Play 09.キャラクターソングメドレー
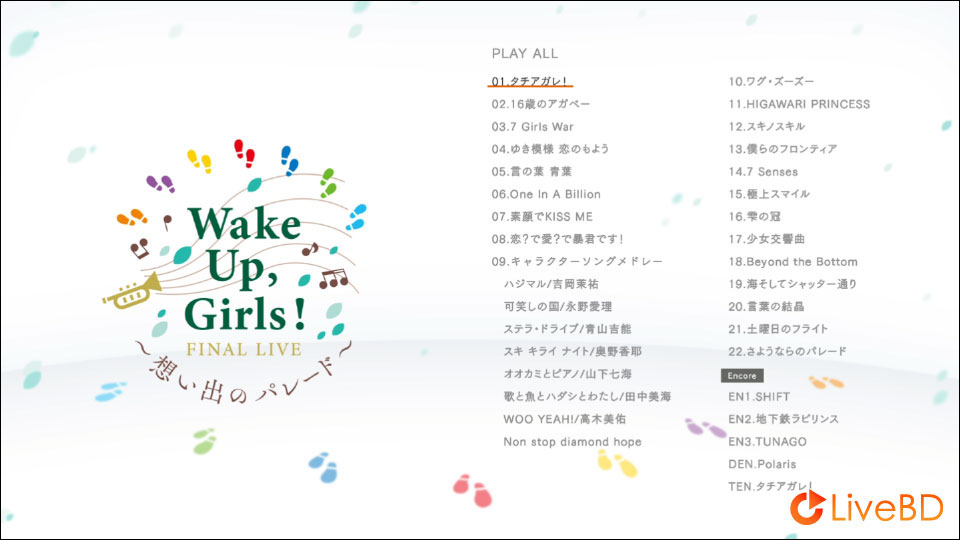Image resolution: width=960 pixels, height=540 pixels. [x=577, y=261]
